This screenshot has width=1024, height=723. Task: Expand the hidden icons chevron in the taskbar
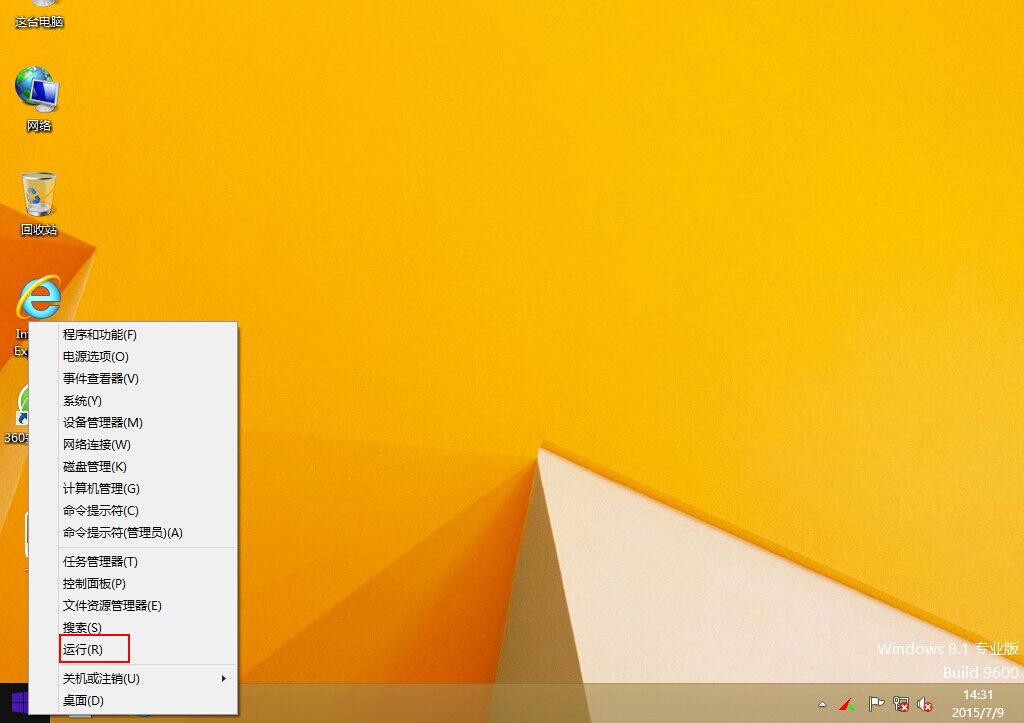822,705
